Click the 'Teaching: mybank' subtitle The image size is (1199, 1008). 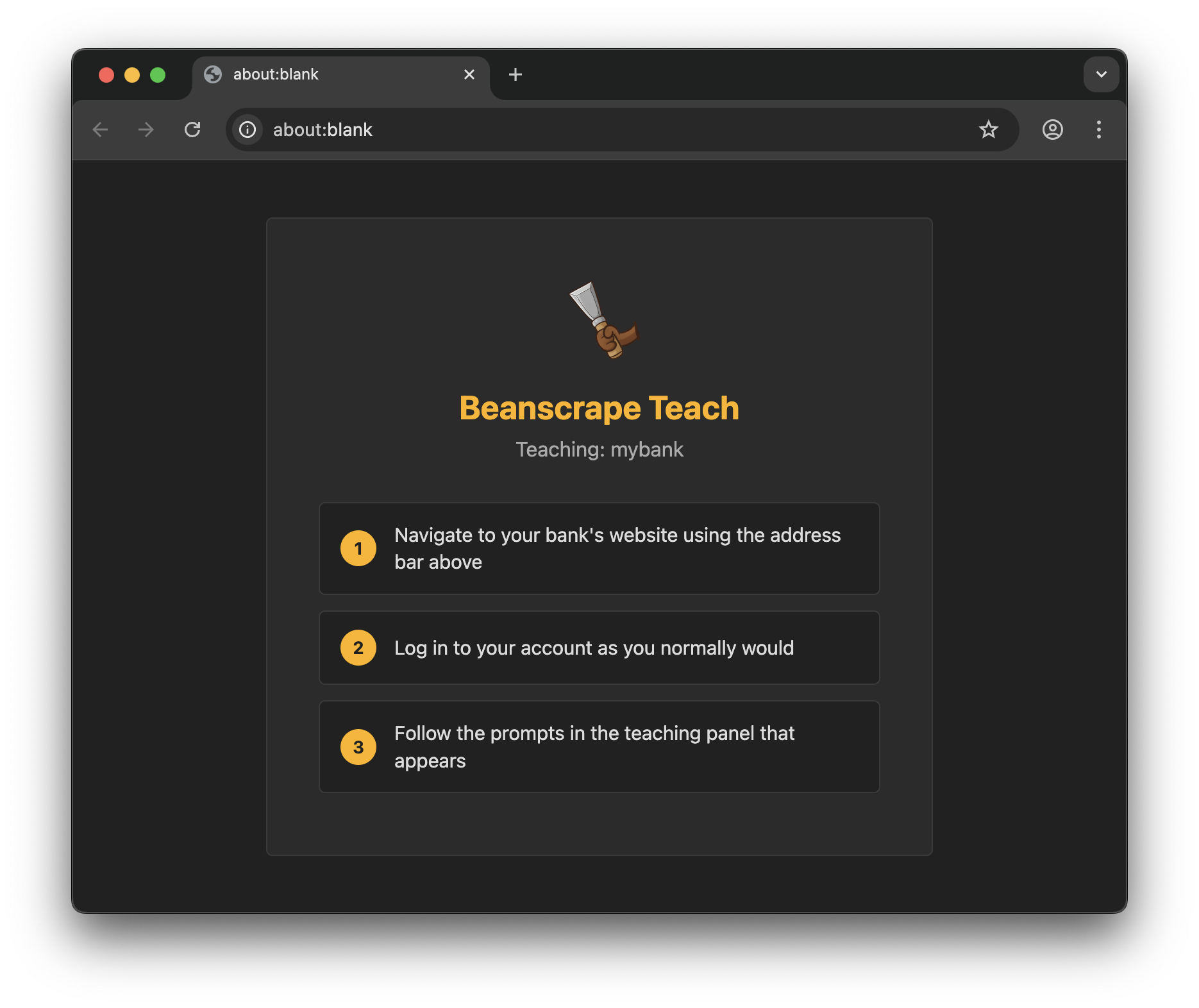599,450
